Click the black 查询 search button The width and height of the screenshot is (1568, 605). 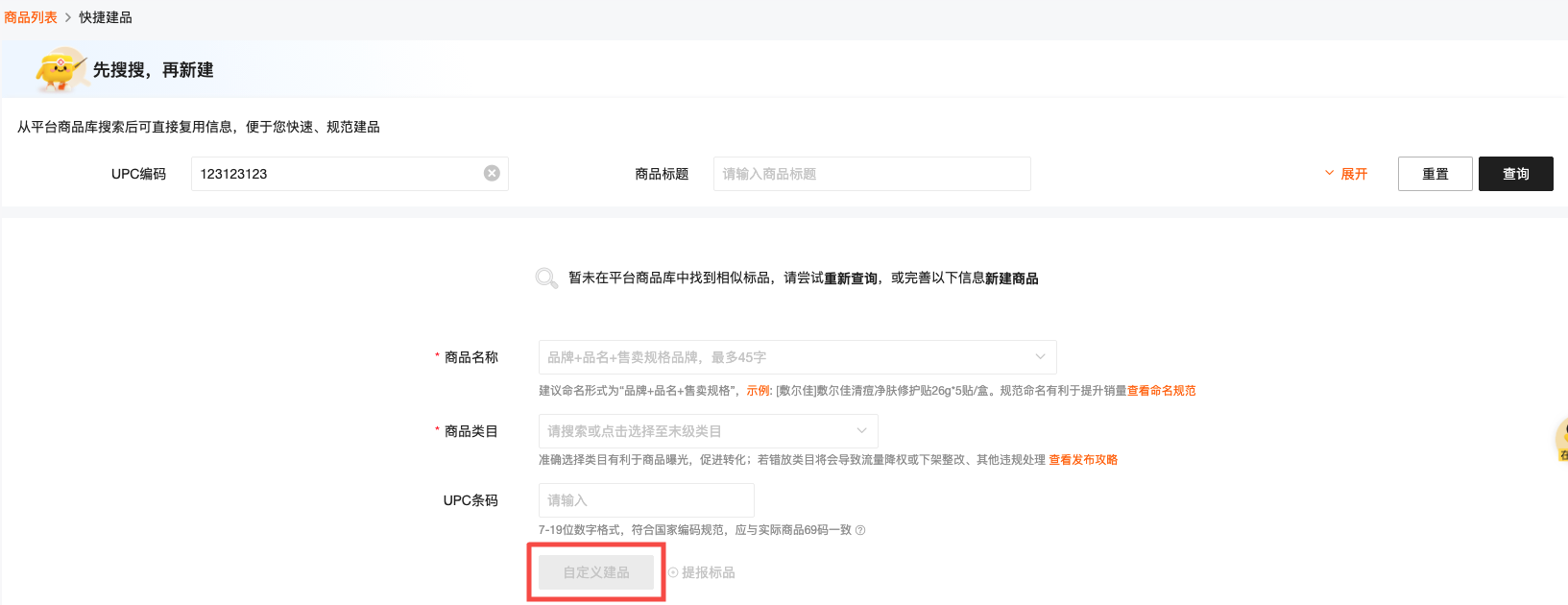click(1515, 174)
